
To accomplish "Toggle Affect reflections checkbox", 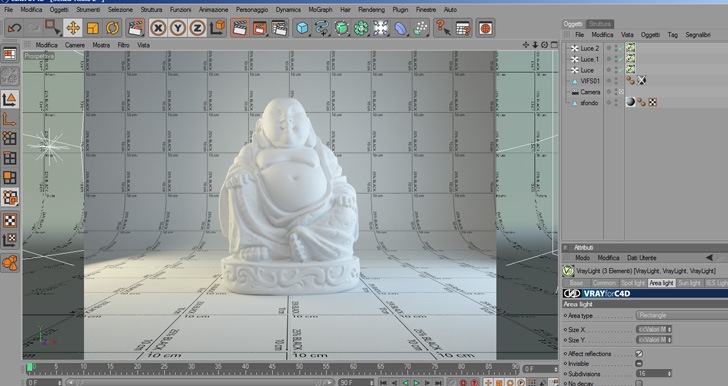I will (x=639, y=353).
